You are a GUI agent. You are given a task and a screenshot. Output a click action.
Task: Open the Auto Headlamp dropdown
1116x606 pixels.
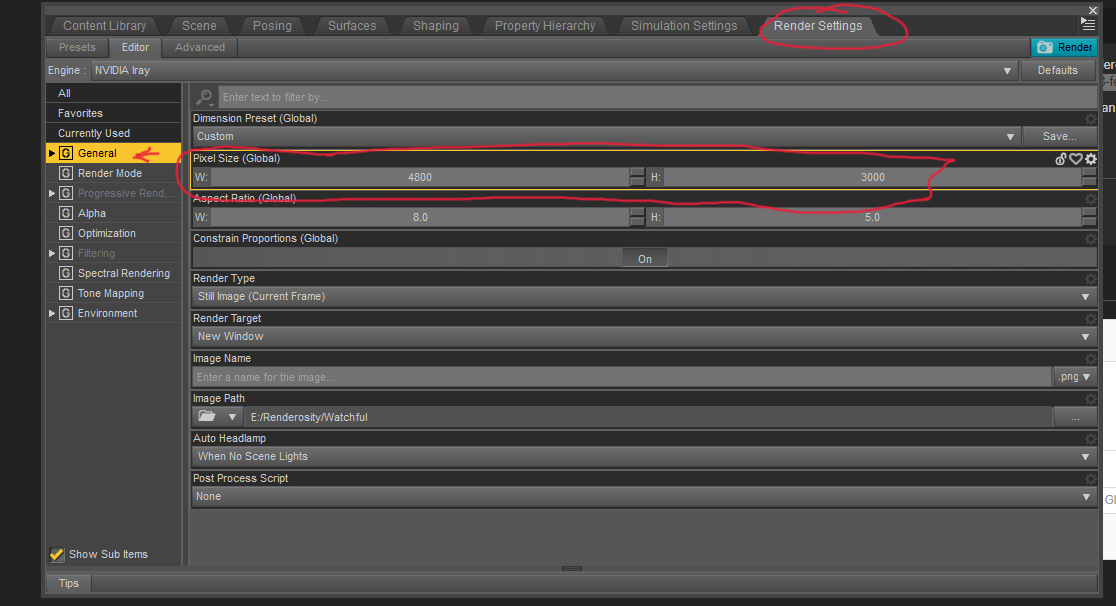[x=1085, y=457]
